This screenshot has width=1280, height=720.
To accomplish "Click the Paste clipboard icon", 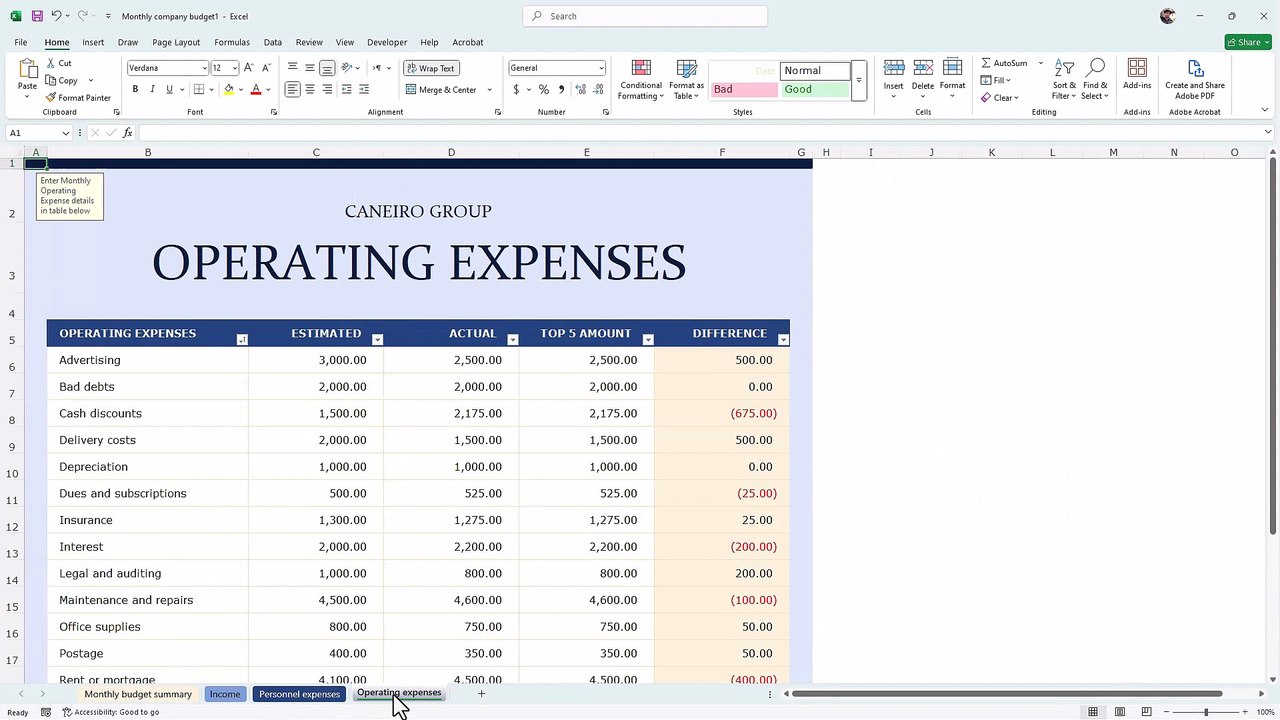I will pos(27,69).
